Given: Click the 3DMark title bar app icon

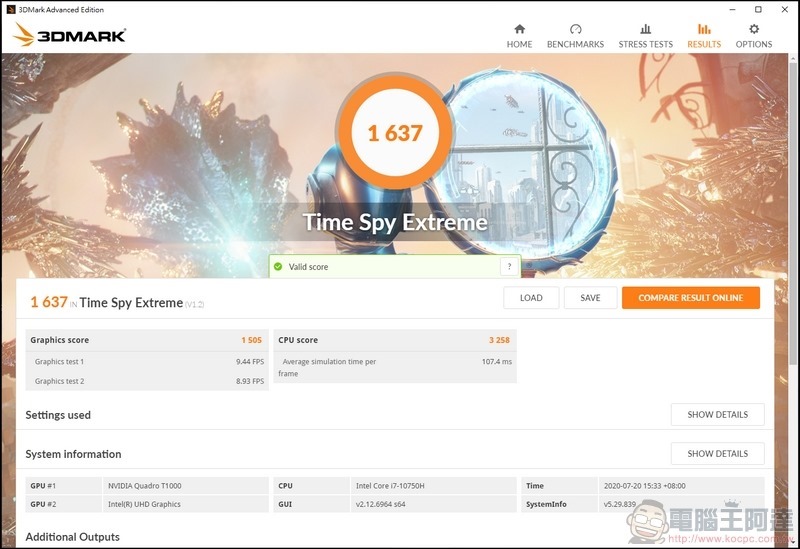Looking at the screenshot, I should pos(11,9).
